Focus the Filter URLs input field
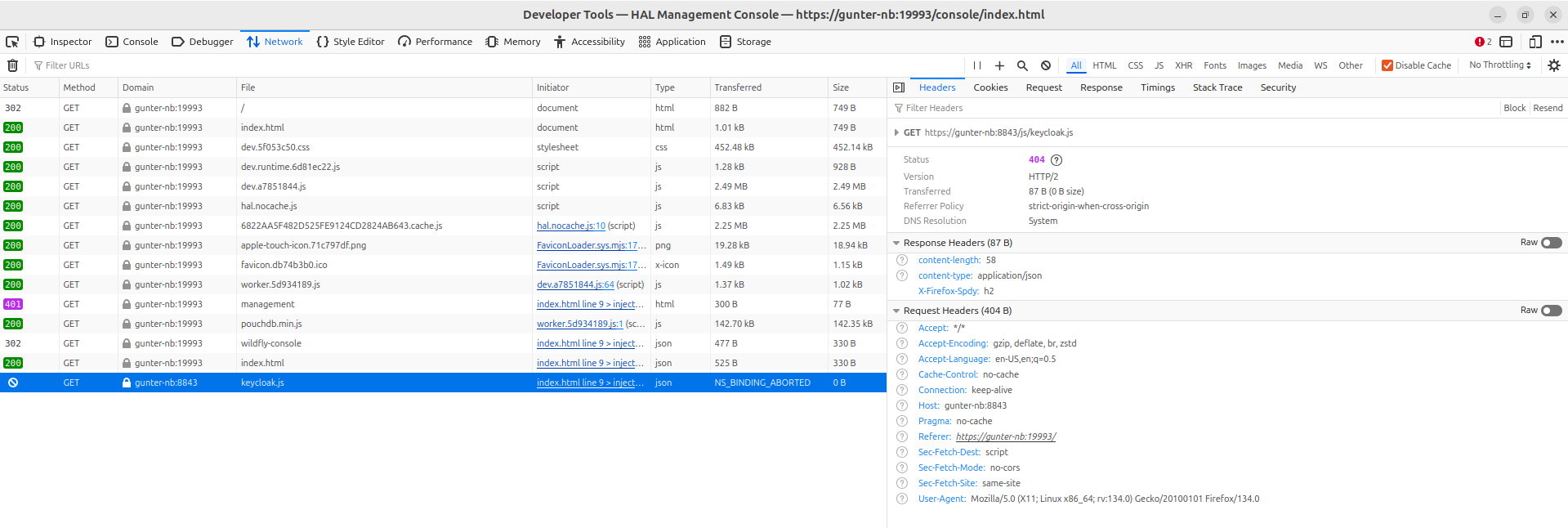1568x528 pixels. pos(495,65)
